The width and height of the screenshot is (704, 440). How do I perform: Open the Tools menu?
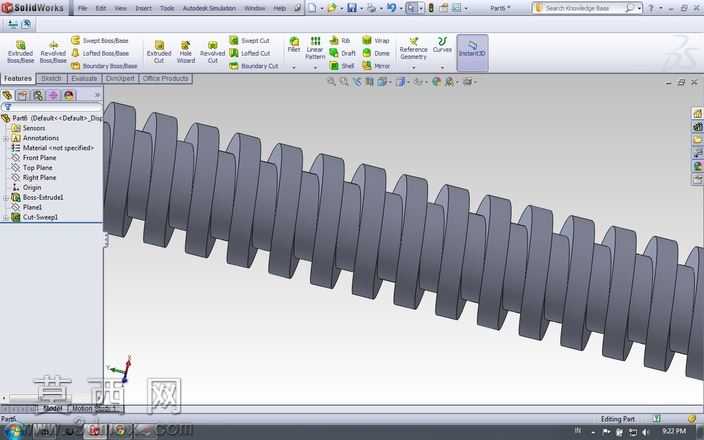pyautogui.click(x=167, y=8)
